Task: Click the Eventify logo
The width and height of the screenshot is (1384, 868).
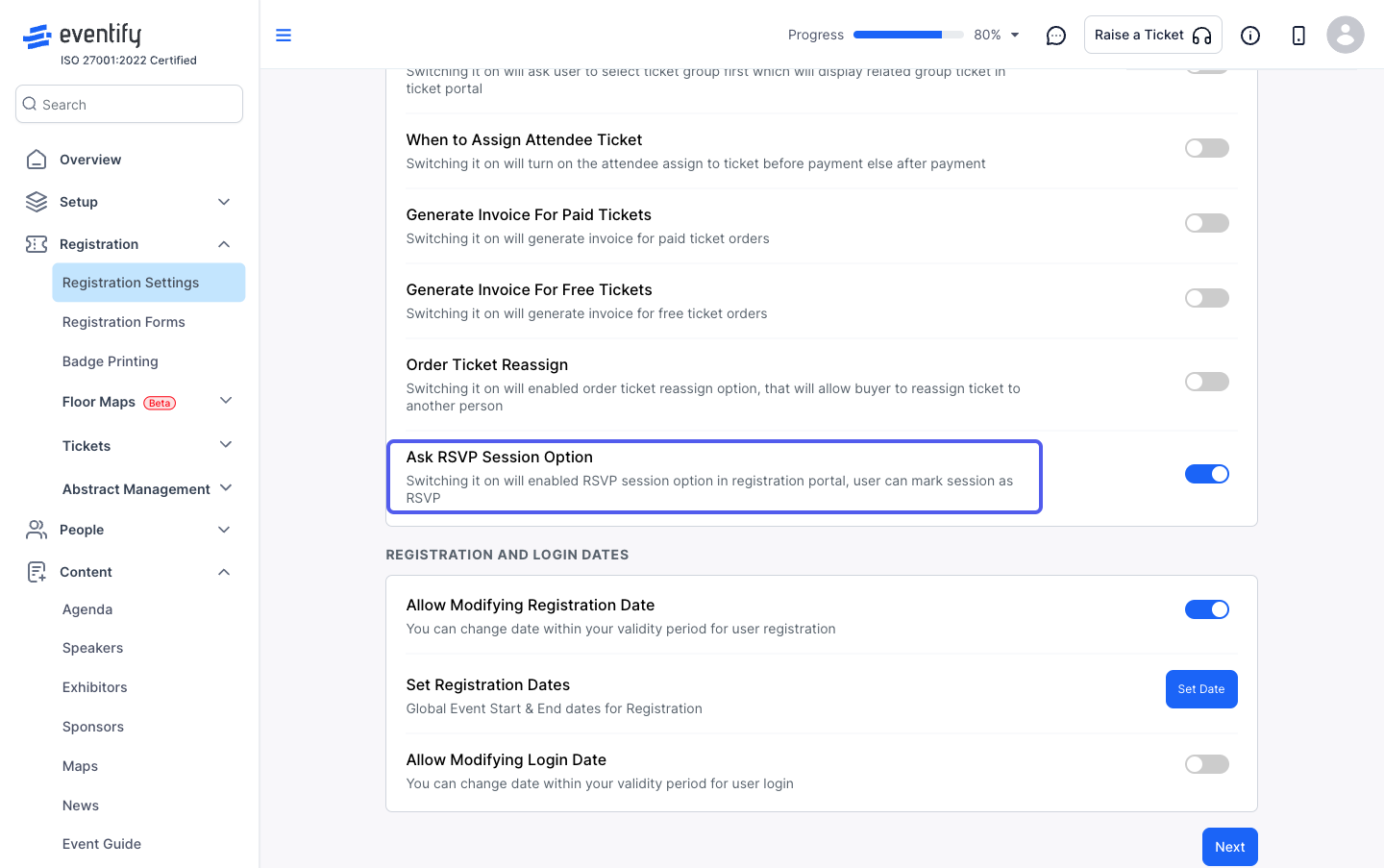Action: [82, 36]
